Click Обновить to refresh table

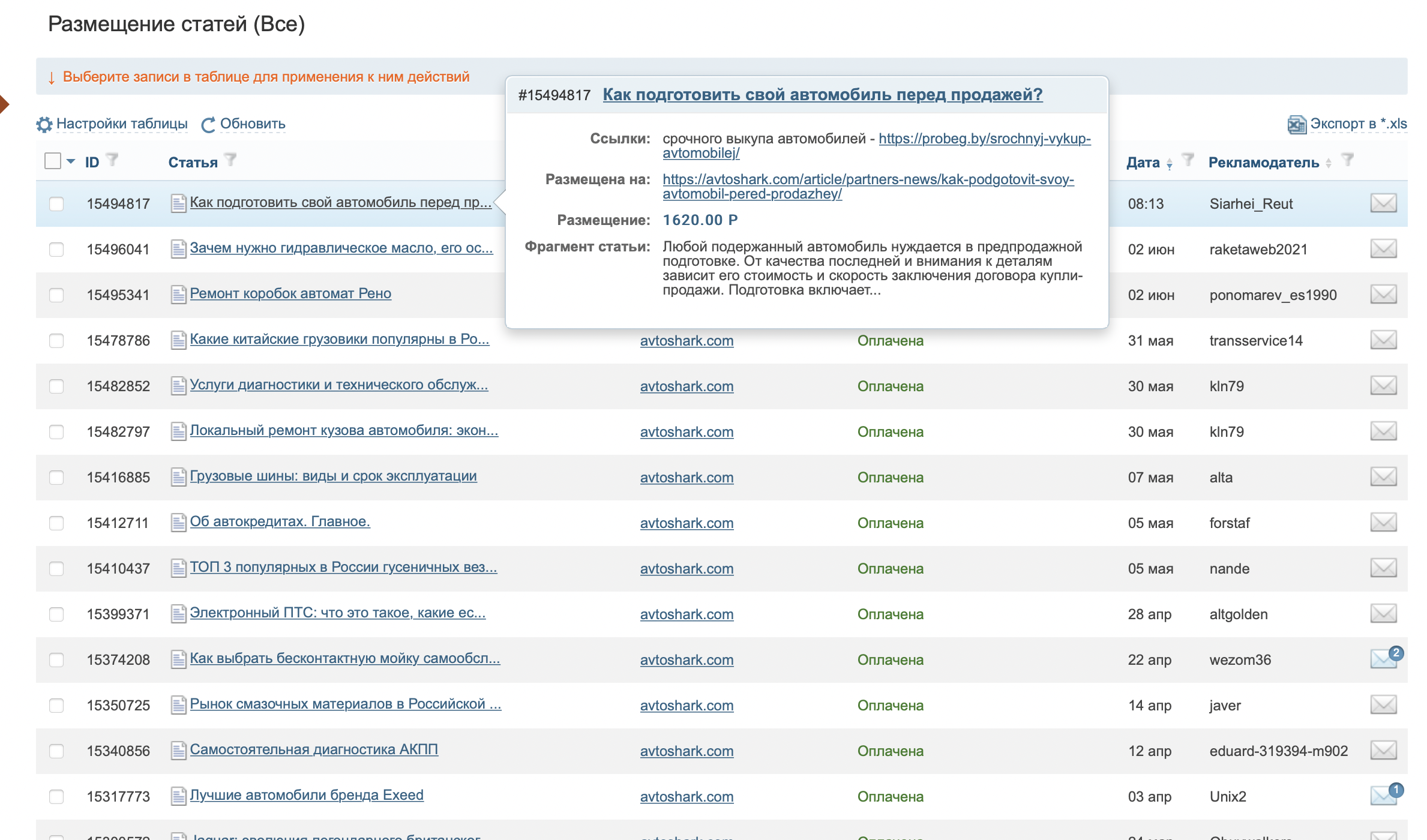coord(253,124)
